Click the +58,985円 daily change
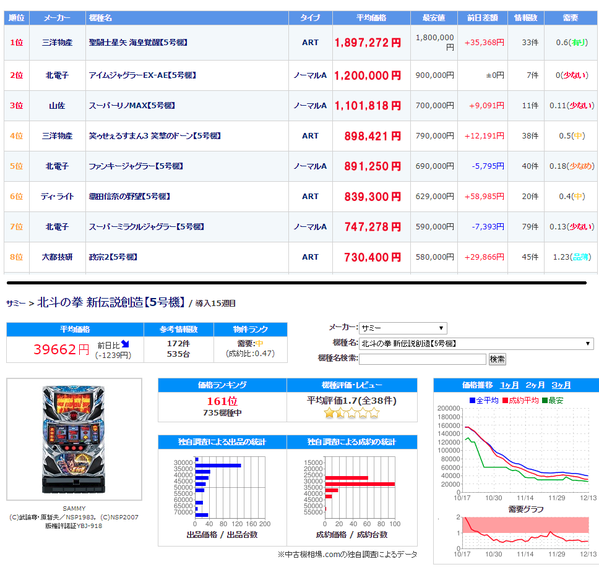Screen dimensions: 599x575 click(x=484, y=196)
